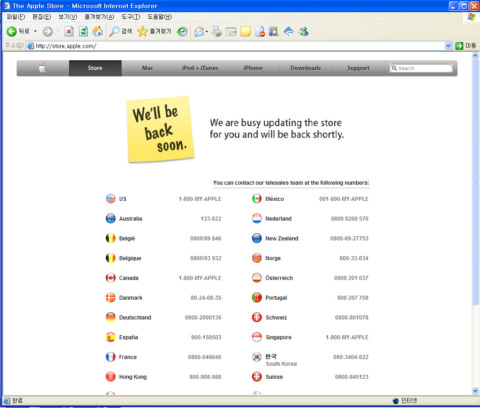Screen dimensions: 480x408
Task: Click the Australia flag icon
Action: [111, 218]
